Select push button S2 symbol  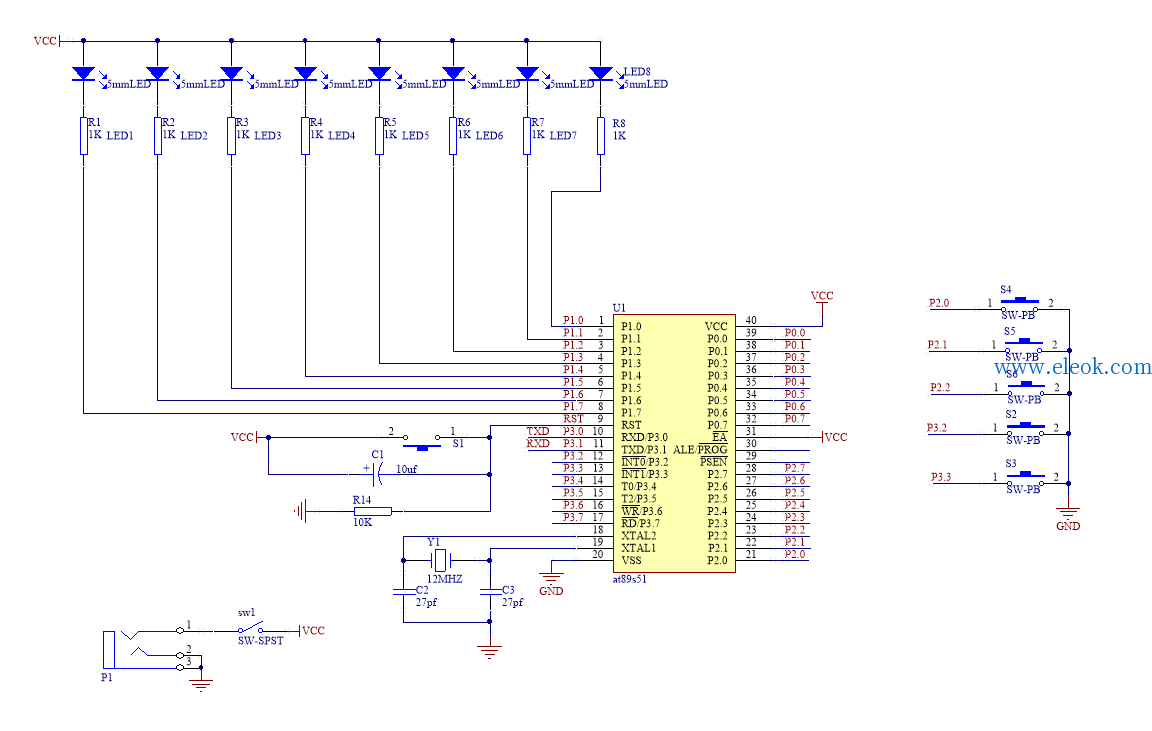[x=1026, y=428]
